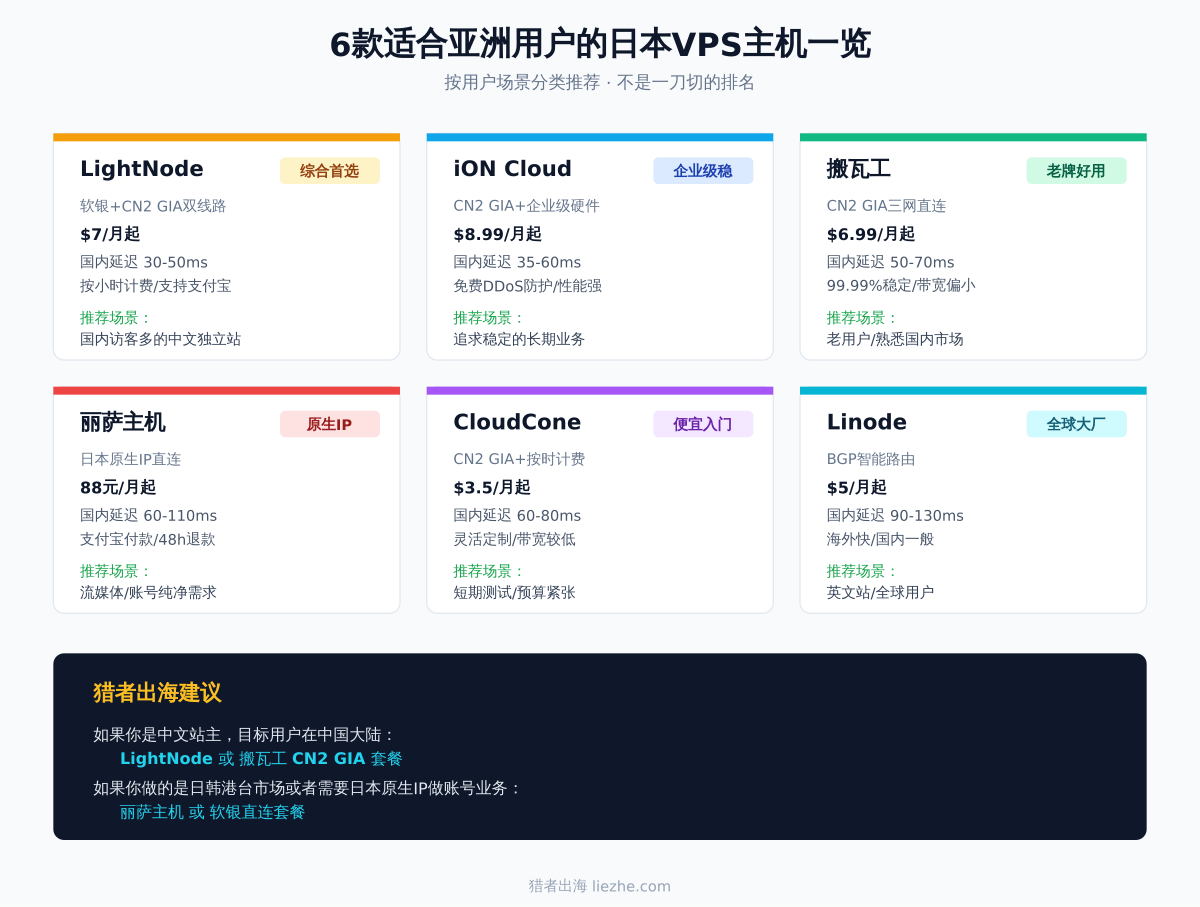Screen dimensions: 1200x907
Task: Click 国内延迟 30-50ms text
Action: (144, 262)
